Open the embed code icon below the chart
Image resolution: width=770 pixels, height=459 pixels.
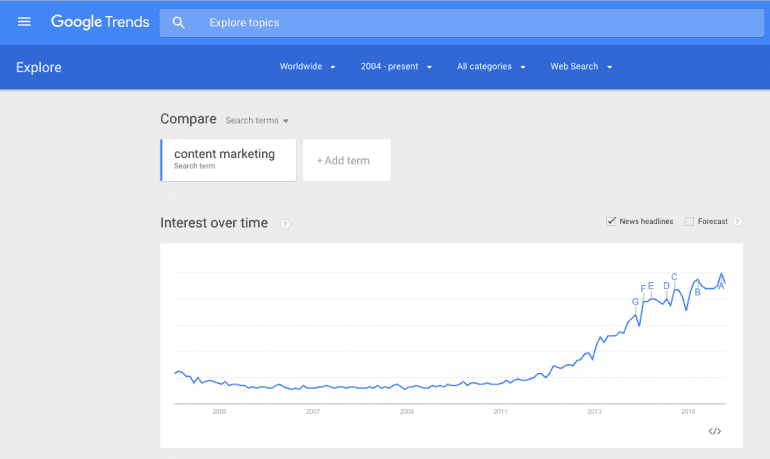click(715, 432)
